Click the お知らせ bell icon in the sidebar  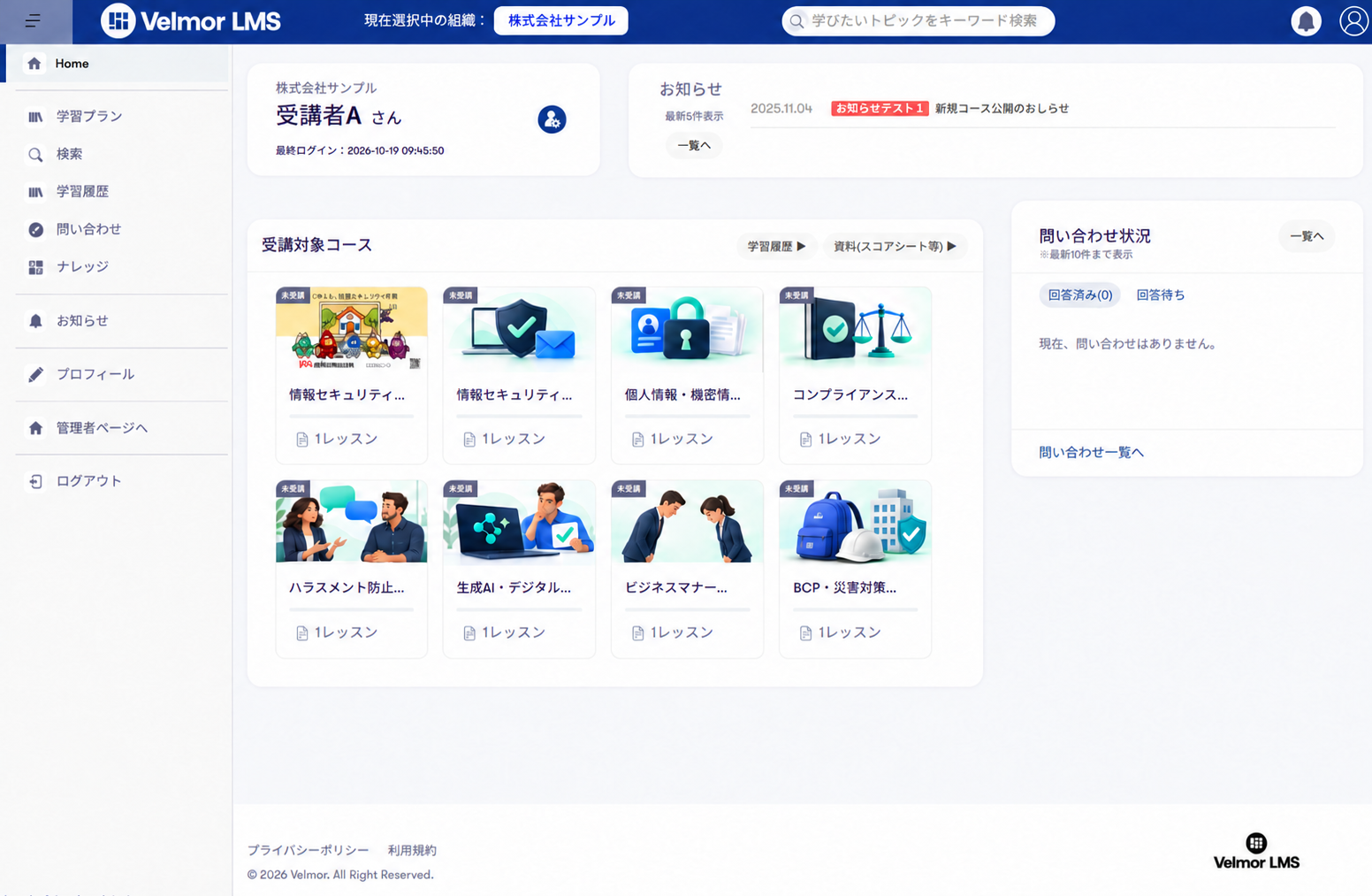[x=35, y=321]
